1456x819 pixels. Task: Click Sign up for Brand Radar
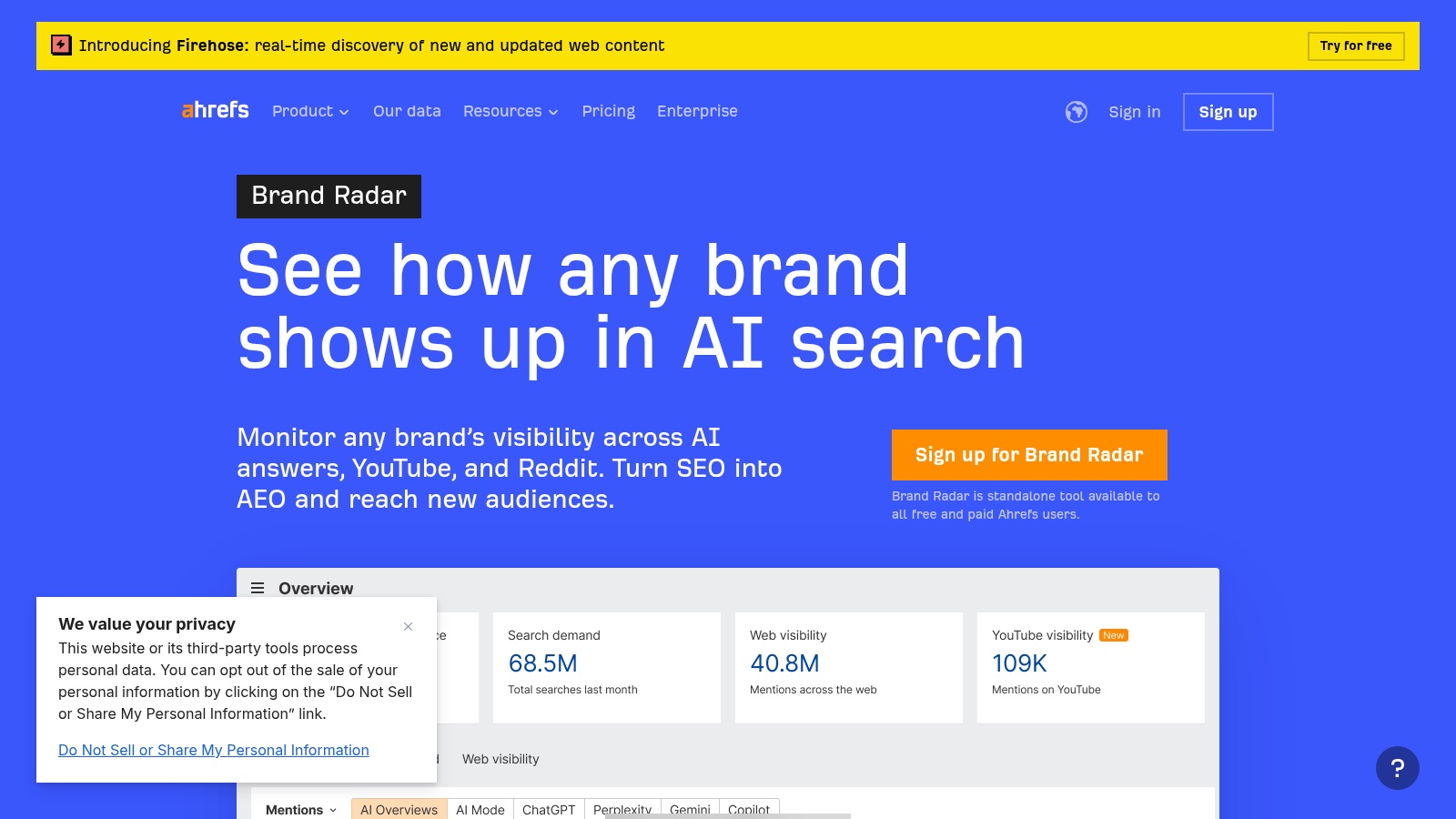point(1029,454)
